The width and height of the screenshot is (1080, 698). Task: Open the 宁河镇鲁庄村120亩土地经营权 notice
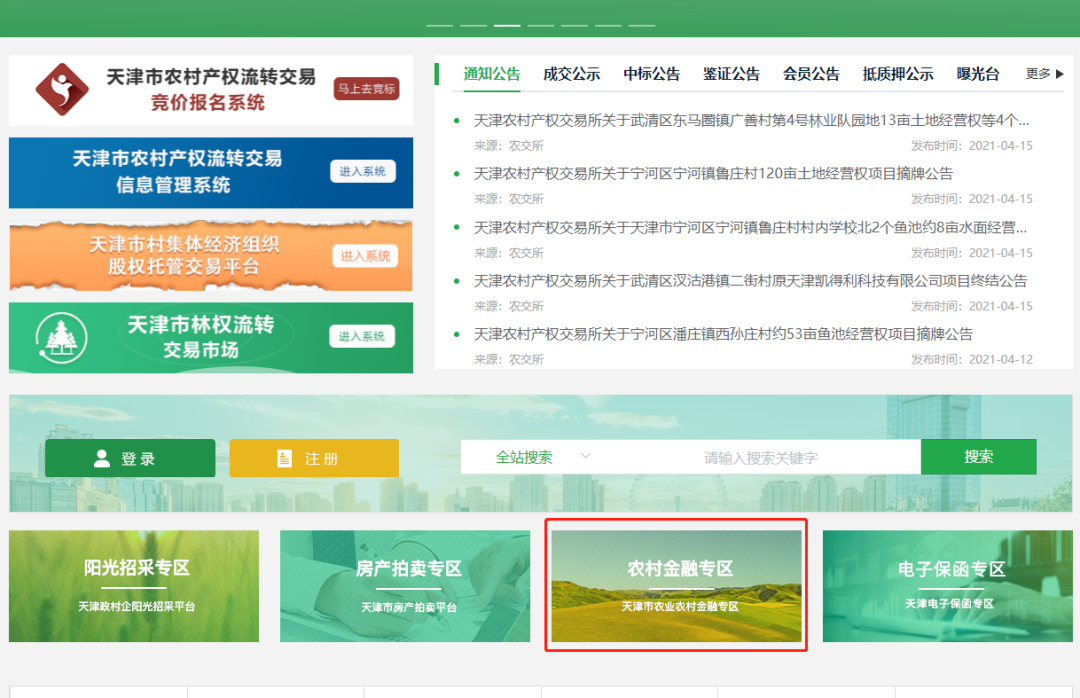tap(713, 174)
